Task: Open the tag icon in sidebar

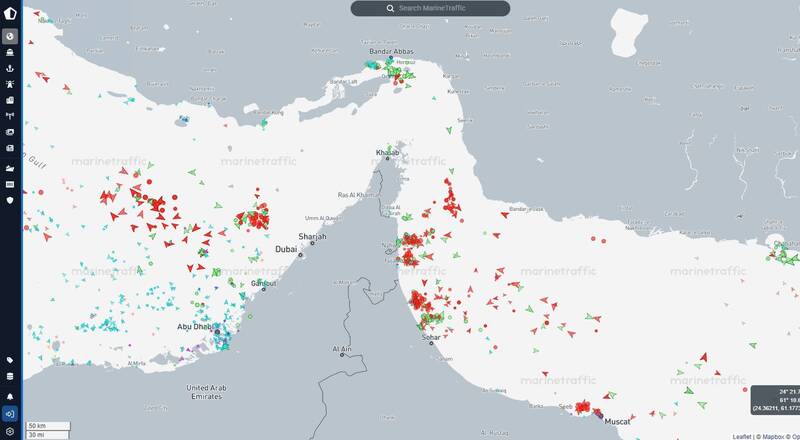Action: click(x=10, y=360)
